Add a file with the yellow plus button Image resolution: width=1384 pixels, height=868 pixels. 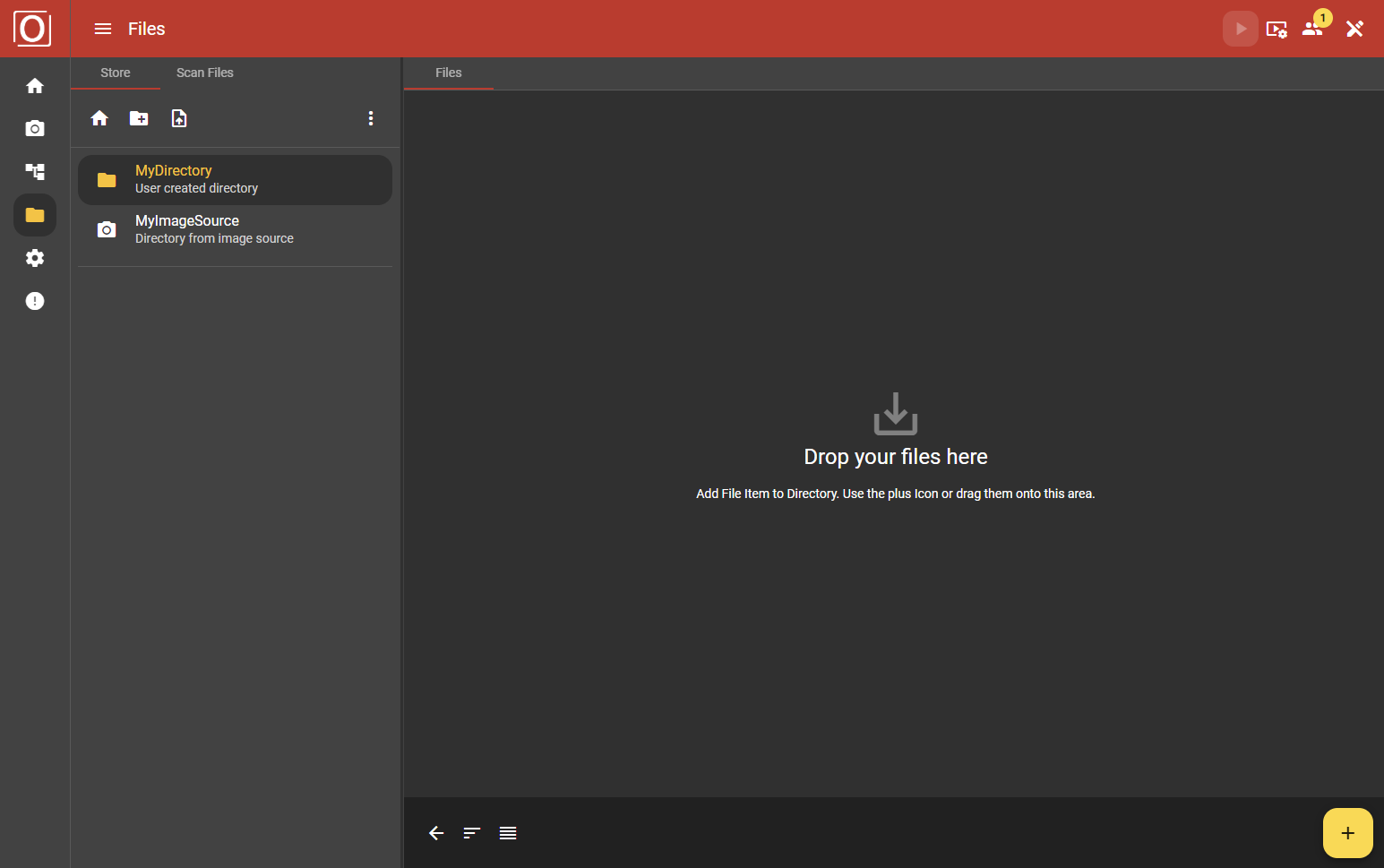(x=1347, y=832)
